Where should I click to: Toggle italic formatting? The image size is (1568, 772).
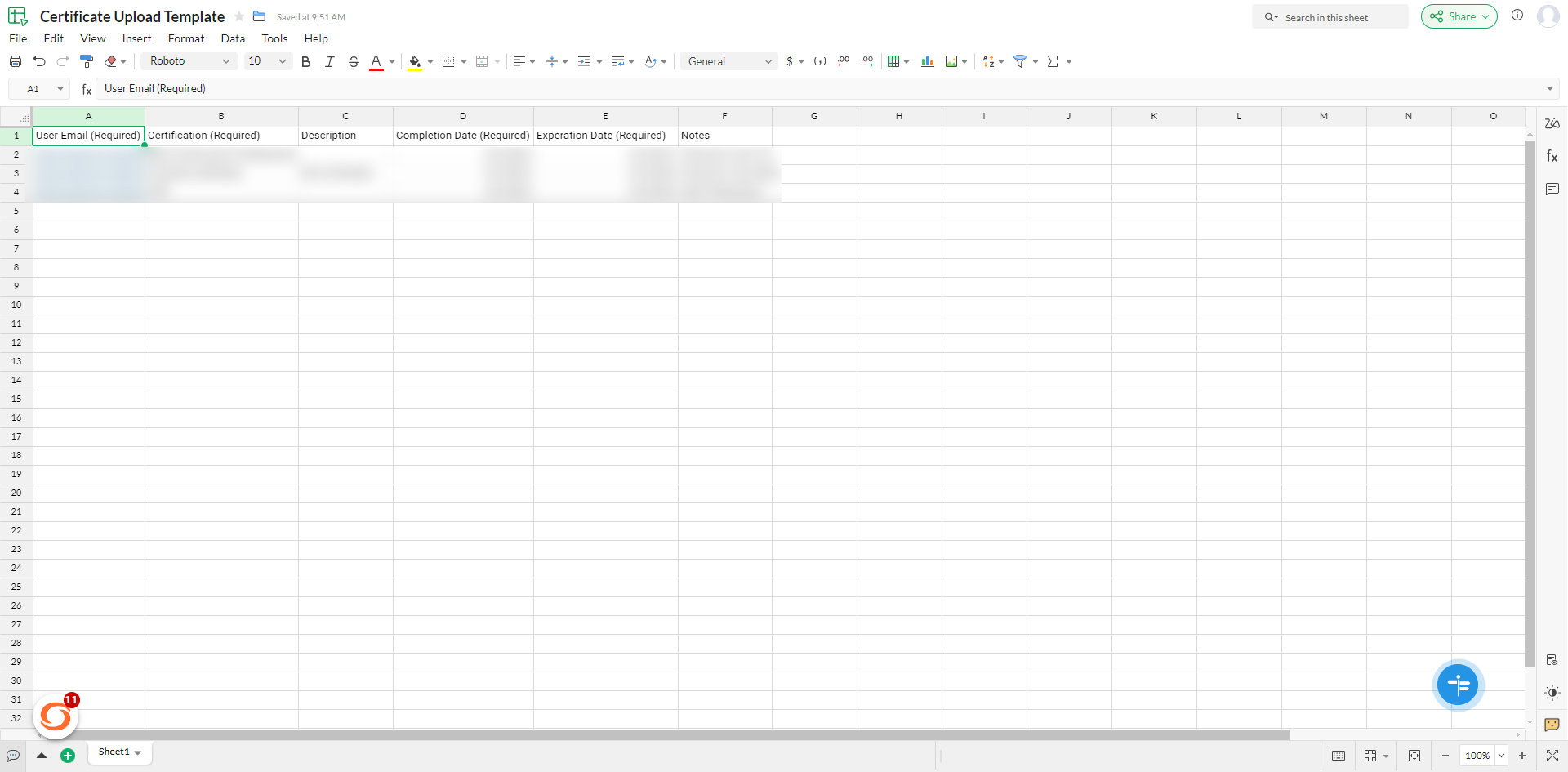click(330, 61)
